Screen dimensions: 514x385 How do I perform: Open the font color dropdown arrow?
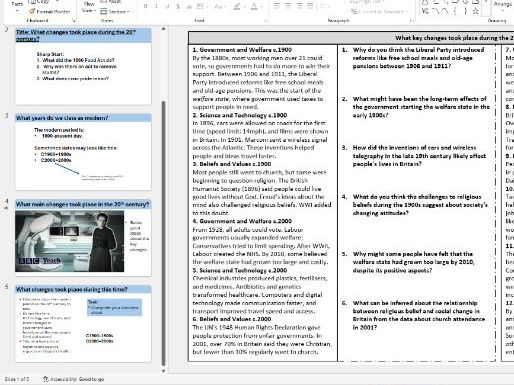[262, 7]
